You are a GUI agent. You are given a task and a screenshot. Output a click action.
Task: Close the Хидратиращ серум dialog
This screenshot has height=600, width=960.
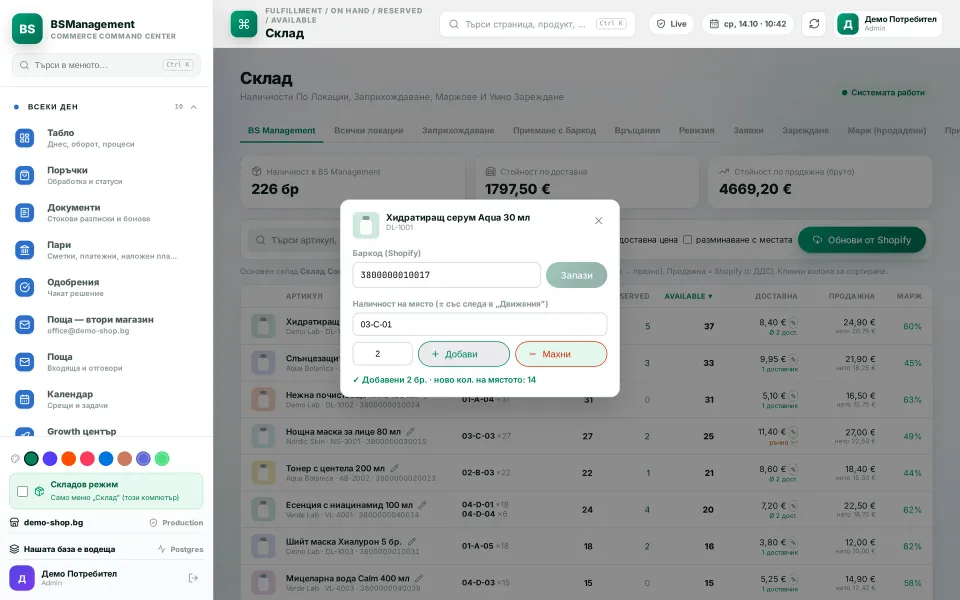pos(598,220)
